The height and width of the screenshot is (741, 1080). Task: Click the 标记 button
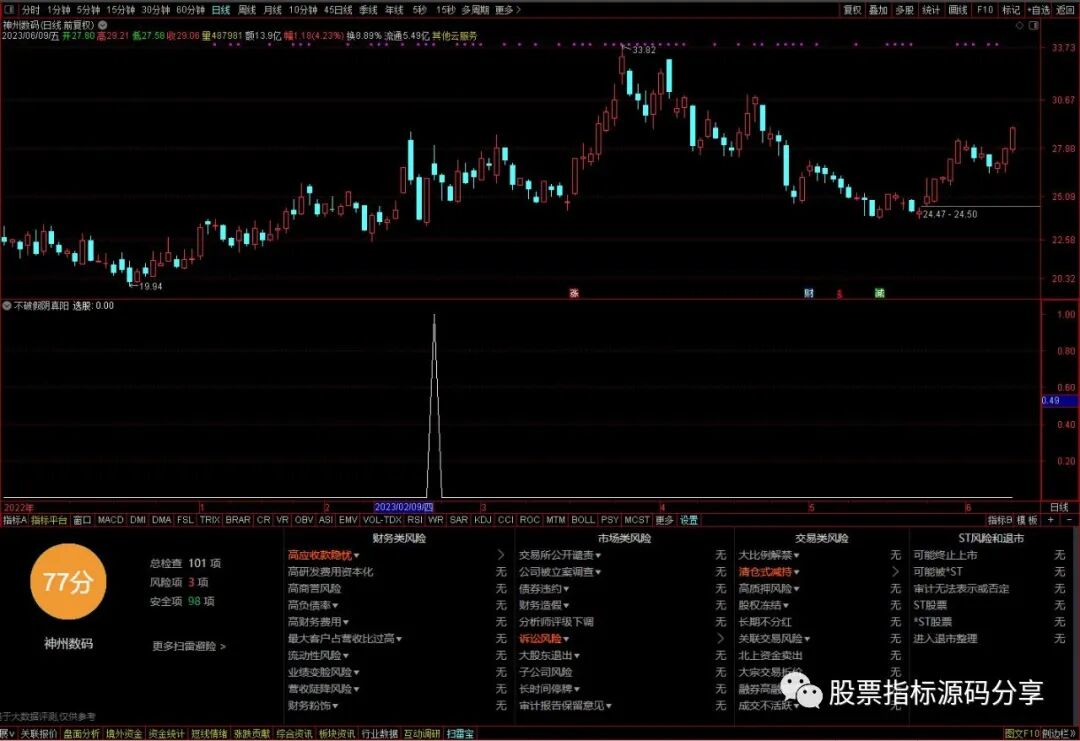coord(1011,10)
